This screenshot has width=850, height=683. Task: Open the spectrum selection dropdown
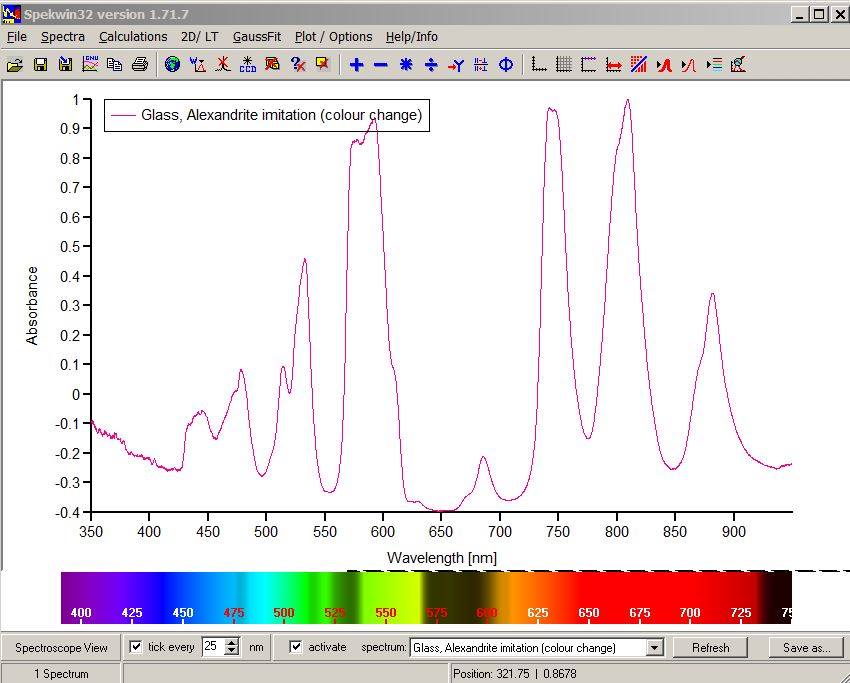pyautogui.click(x=654, y=647)
